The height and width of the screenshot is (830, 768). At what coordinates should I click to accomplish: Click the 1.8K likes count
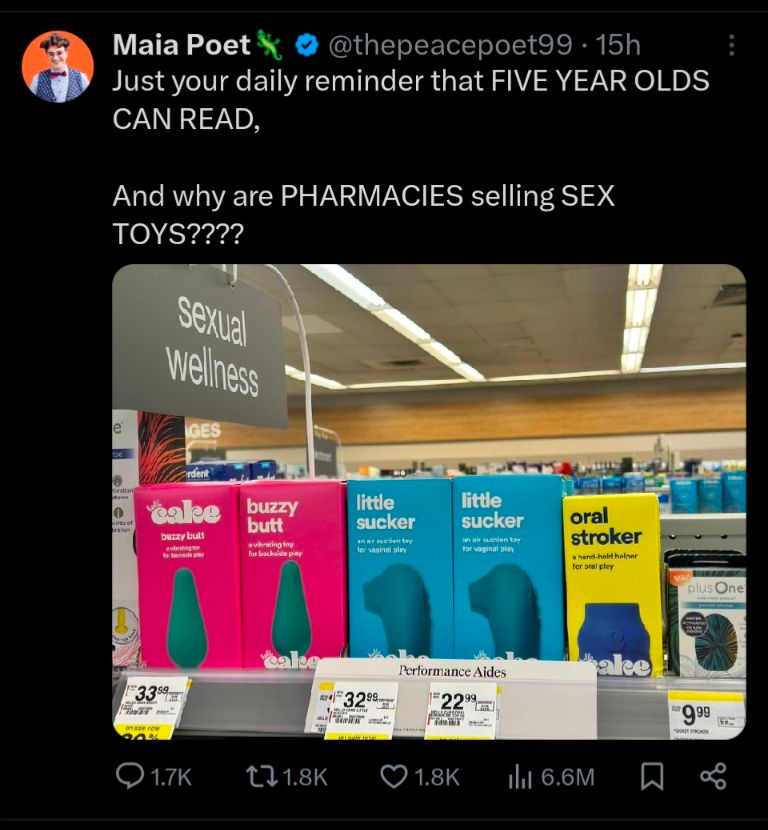pyautogui.click(x=437, y=778)
